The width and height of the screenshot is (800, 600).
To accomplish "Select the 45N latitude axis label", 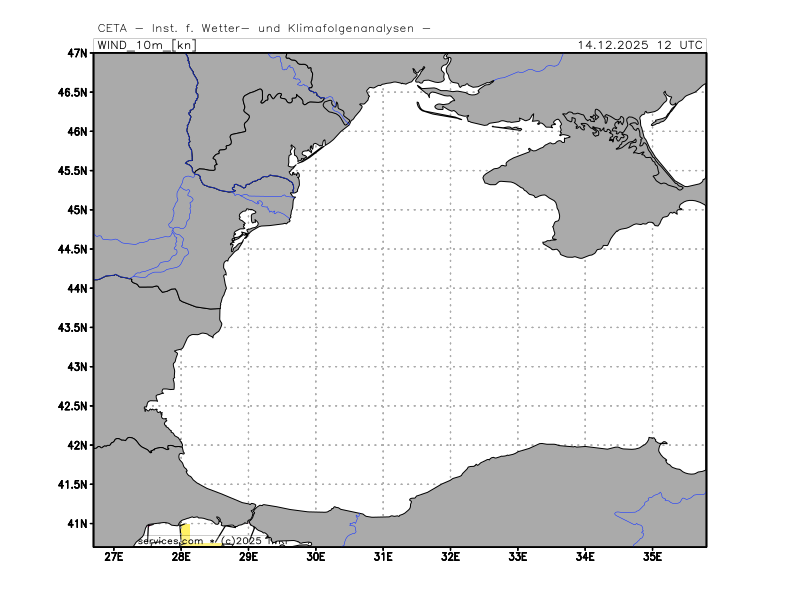I will tap(76, 210).
